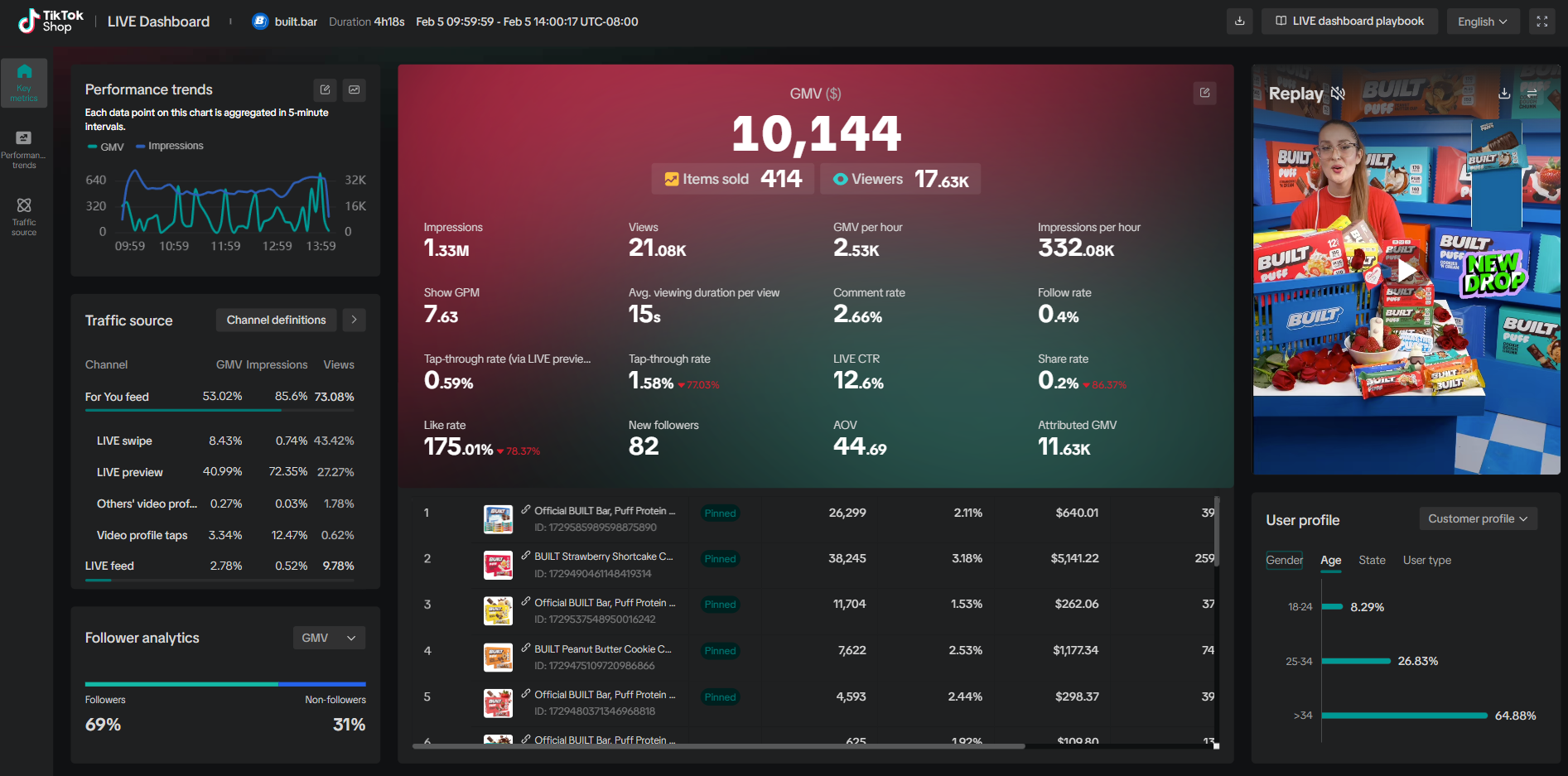Click the Items sold chart icon
The image size is (1568, 776).
tap(672, 179)
